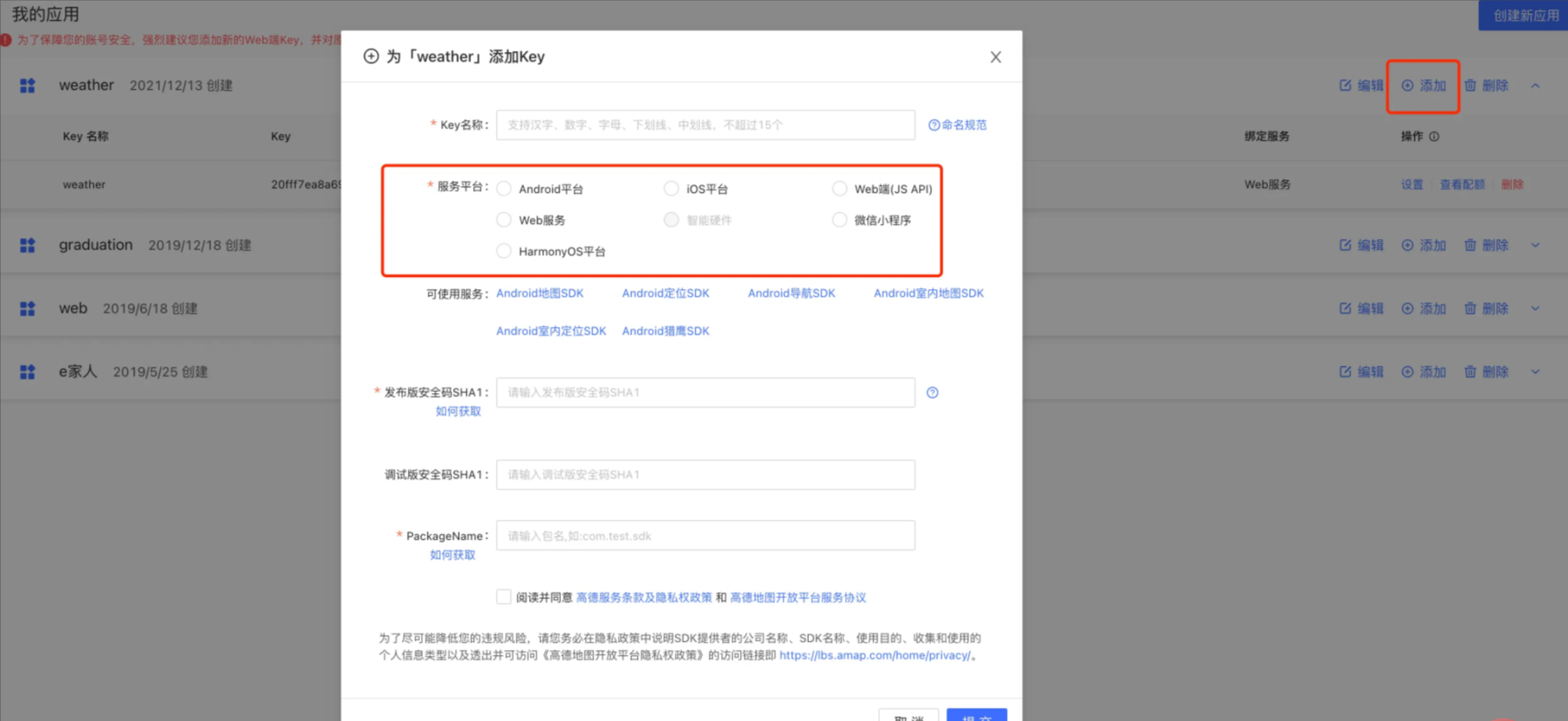Click the 提交 button in dialog

(x=976, y=714)
